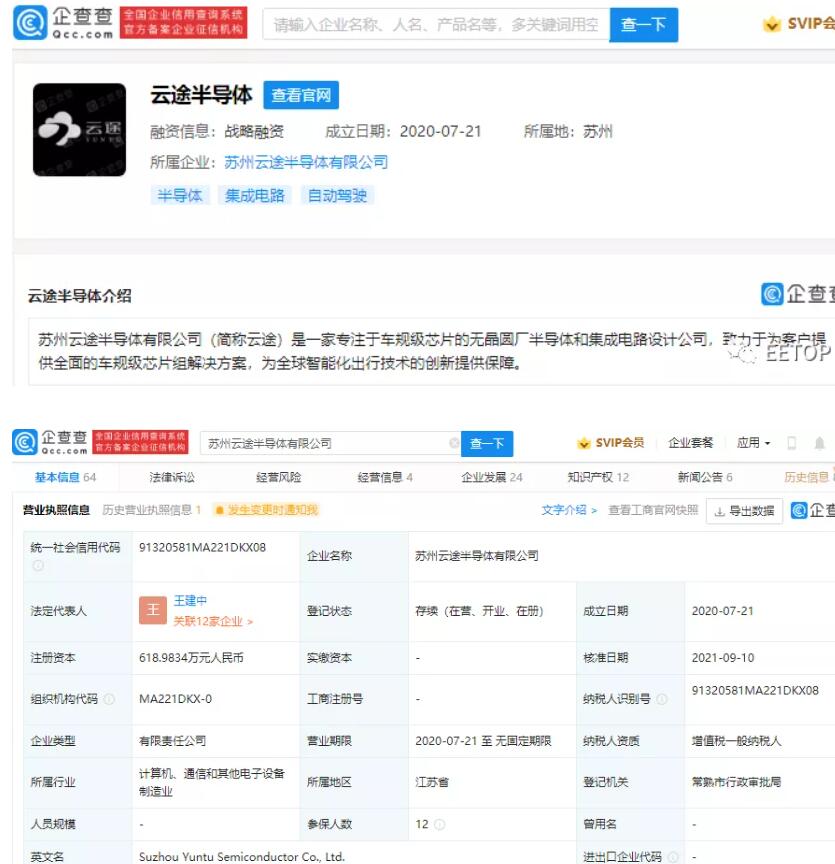Click the info icon beside 纳税人识别号
Image resolution: width=835 pixels, height=864 pixels.
tap(662, 699)
